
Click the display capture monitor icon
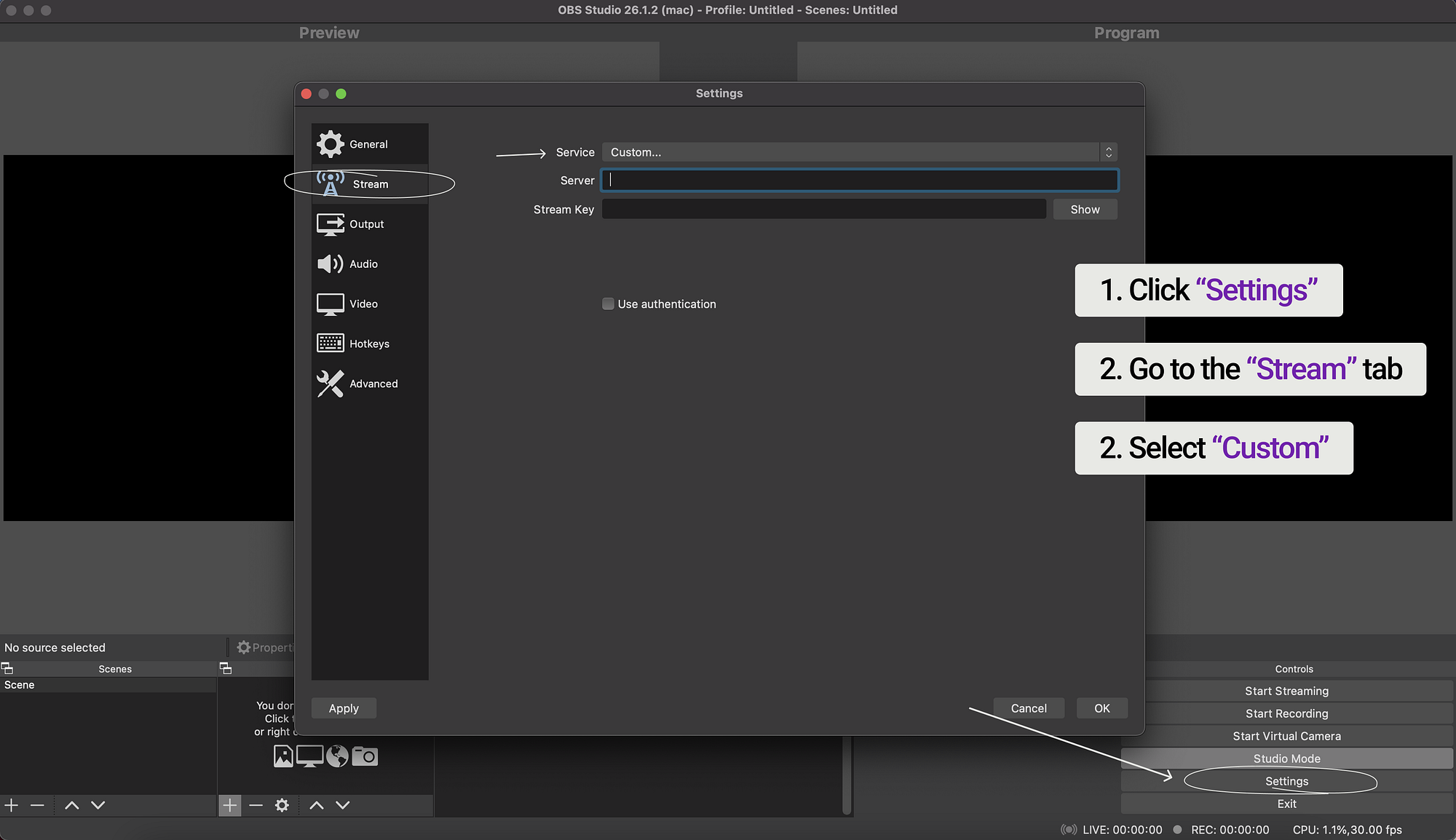[x=309, y=757]
